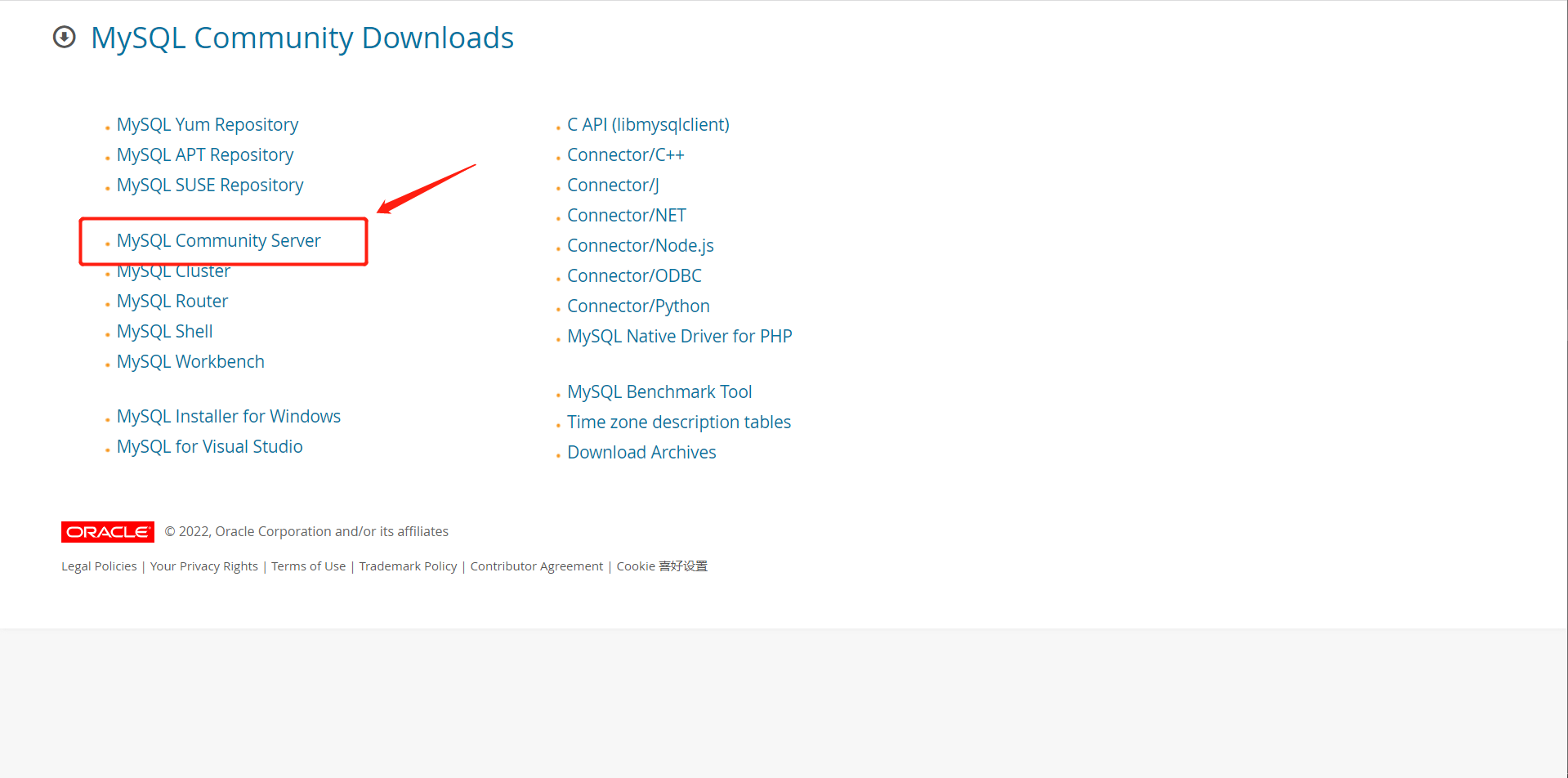This screenshot has width=1568, height=778.
Task: Go to Connector/NET page
Action: (627, 216)
